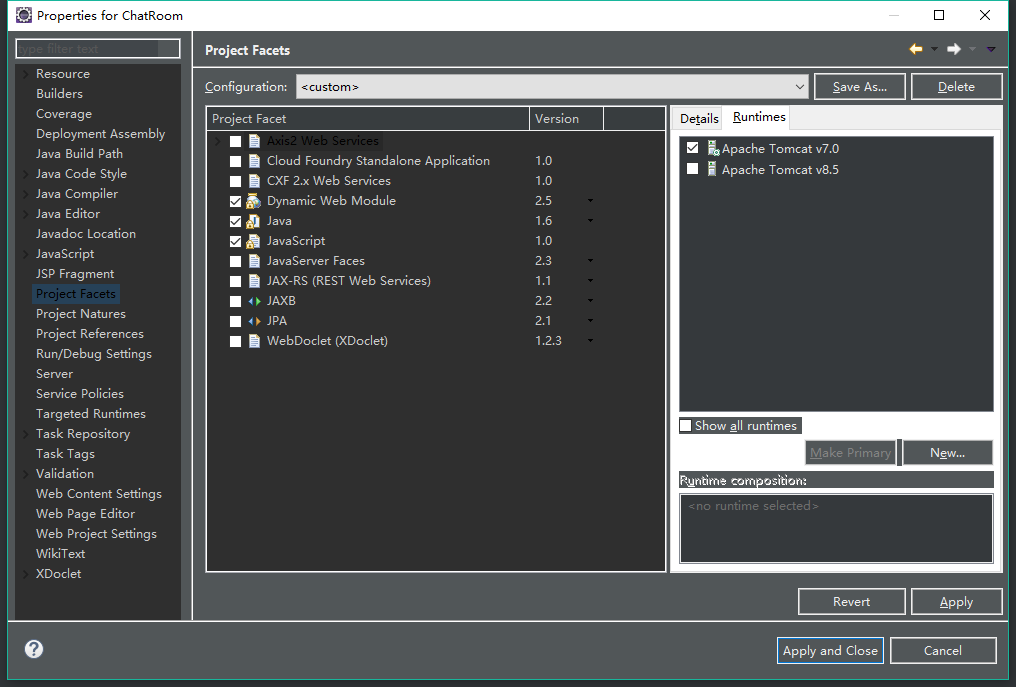
Task: Click the JAX-RS facet document icon
Action: coord(255,281)
